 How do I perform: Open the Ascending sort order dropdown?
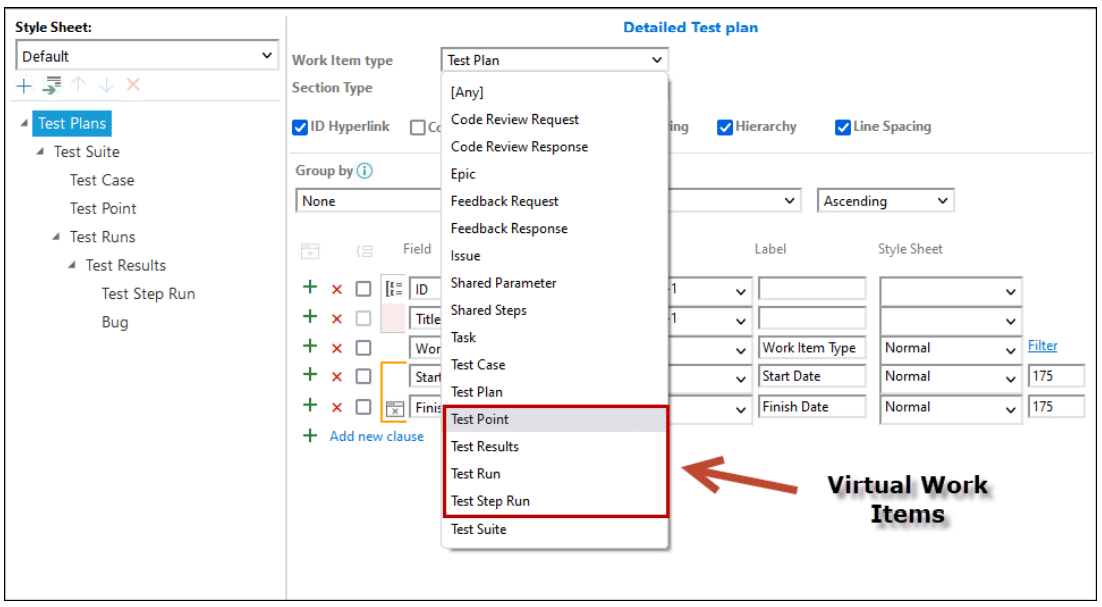(x=884, y=200)
